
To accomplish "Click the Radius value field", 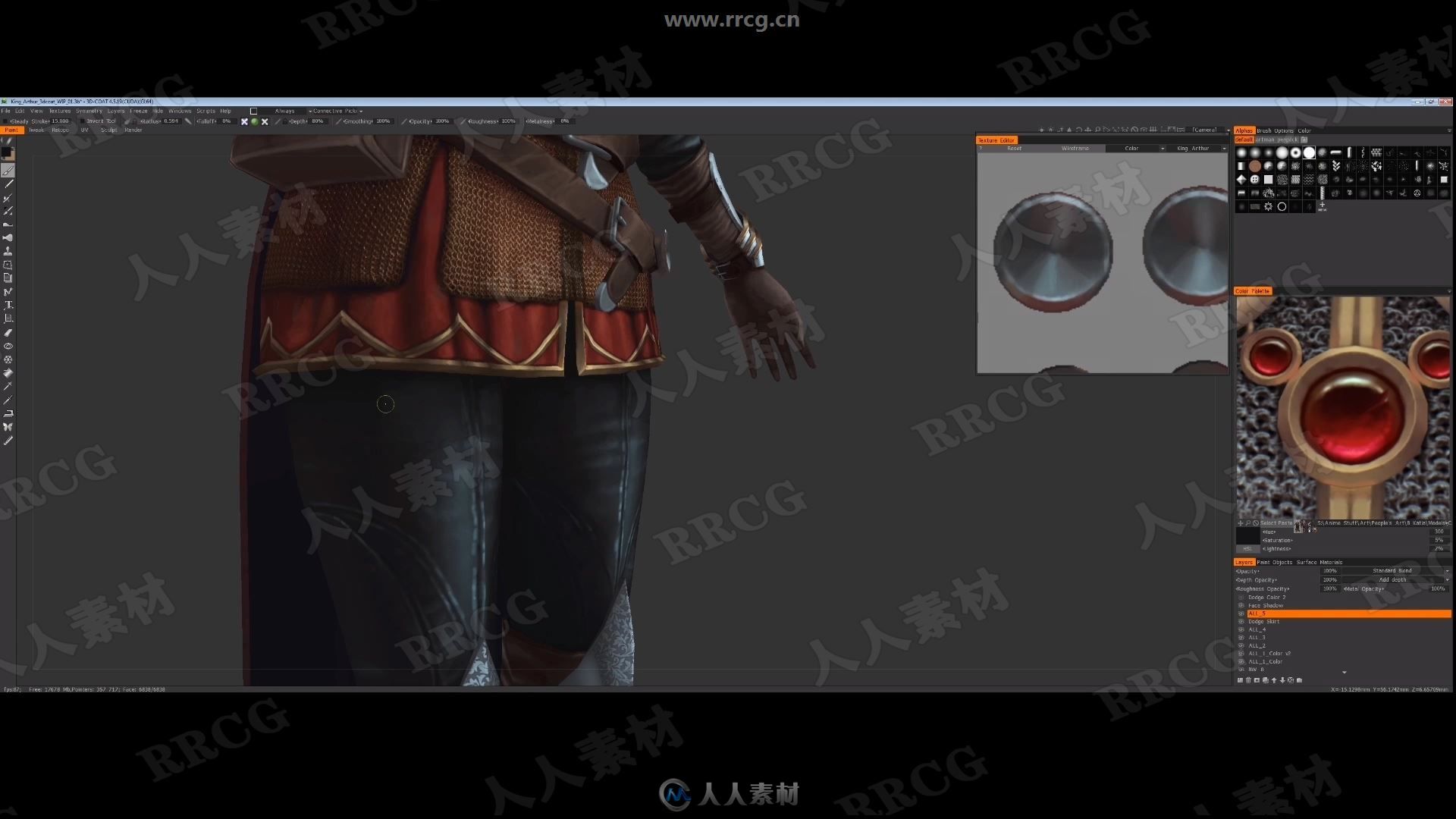I will coord(171,121).
